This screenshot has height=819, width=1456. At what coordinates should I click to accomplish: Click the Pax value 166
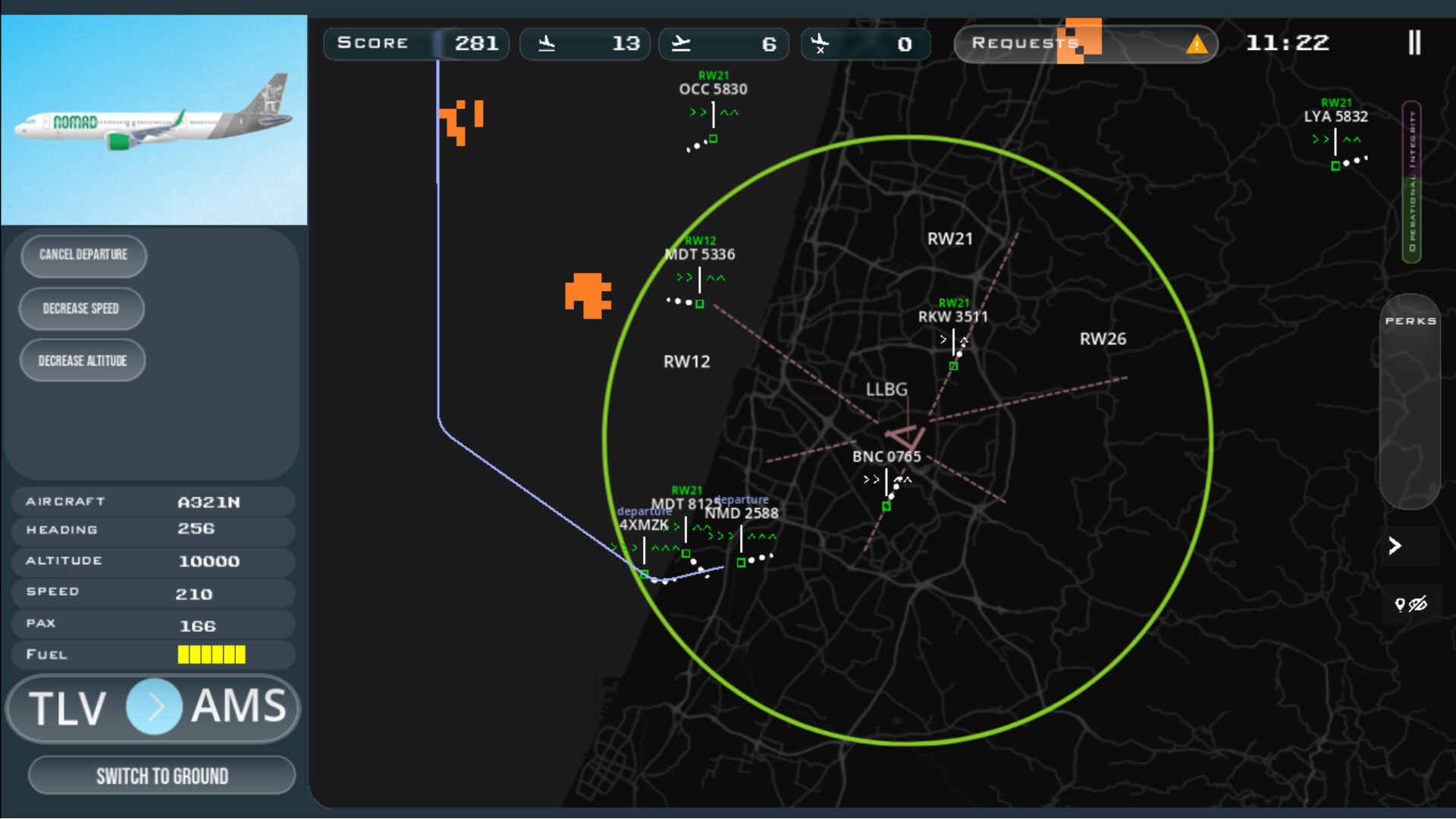pyautogui.click(x=198, y=626)
